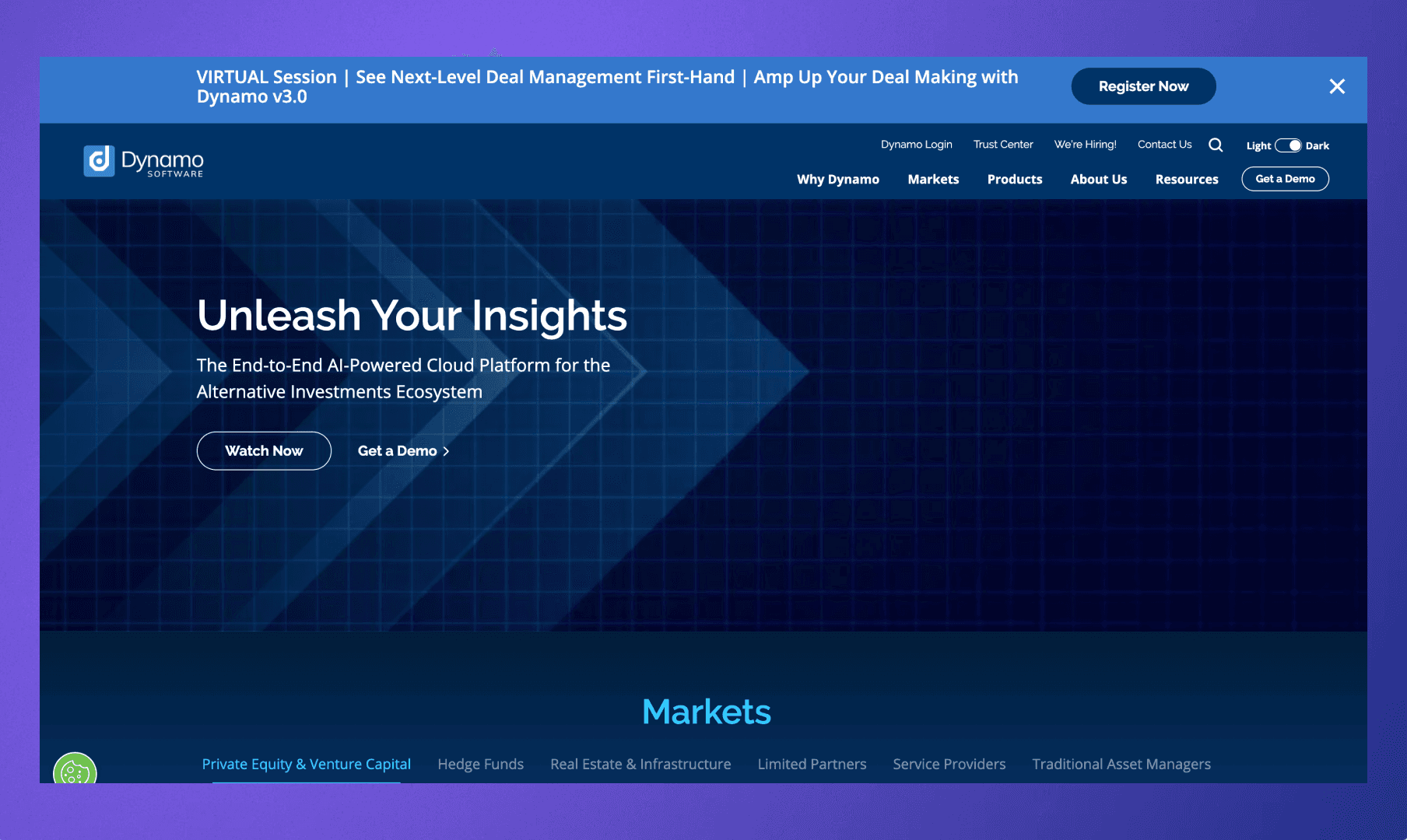Open the Dynamo Login link
The height and width of the screenshot is (840, 1407).
(x=916, y=145)
